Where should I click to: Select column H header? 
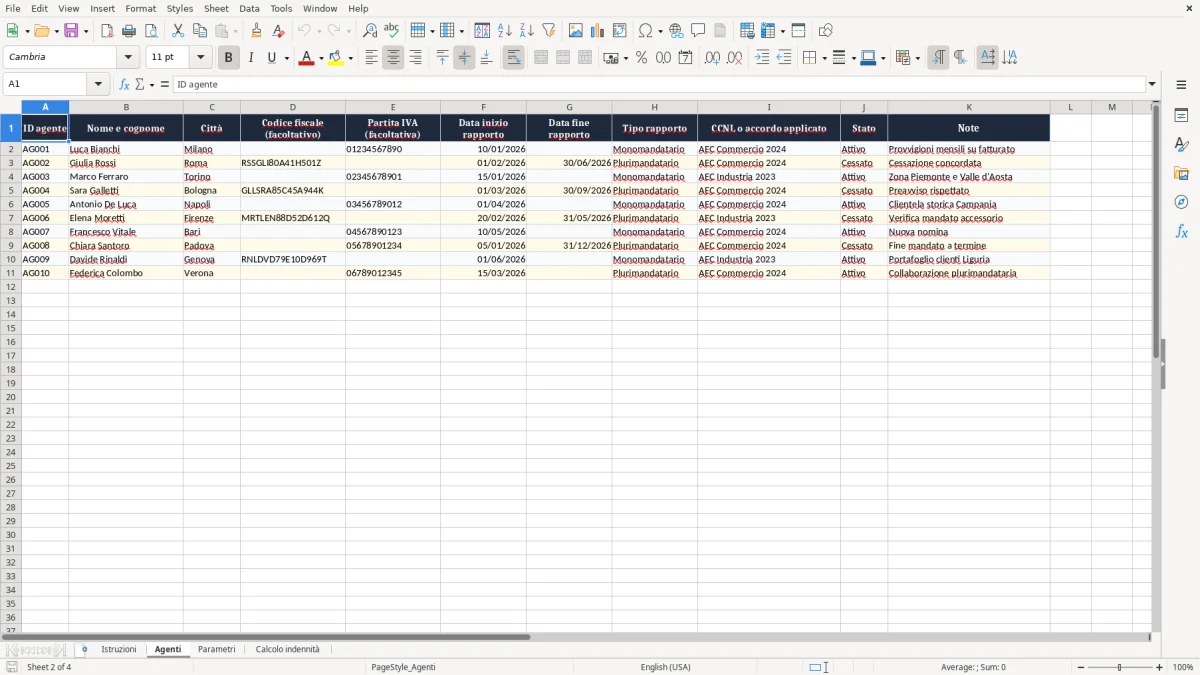(x=654, y=107)
